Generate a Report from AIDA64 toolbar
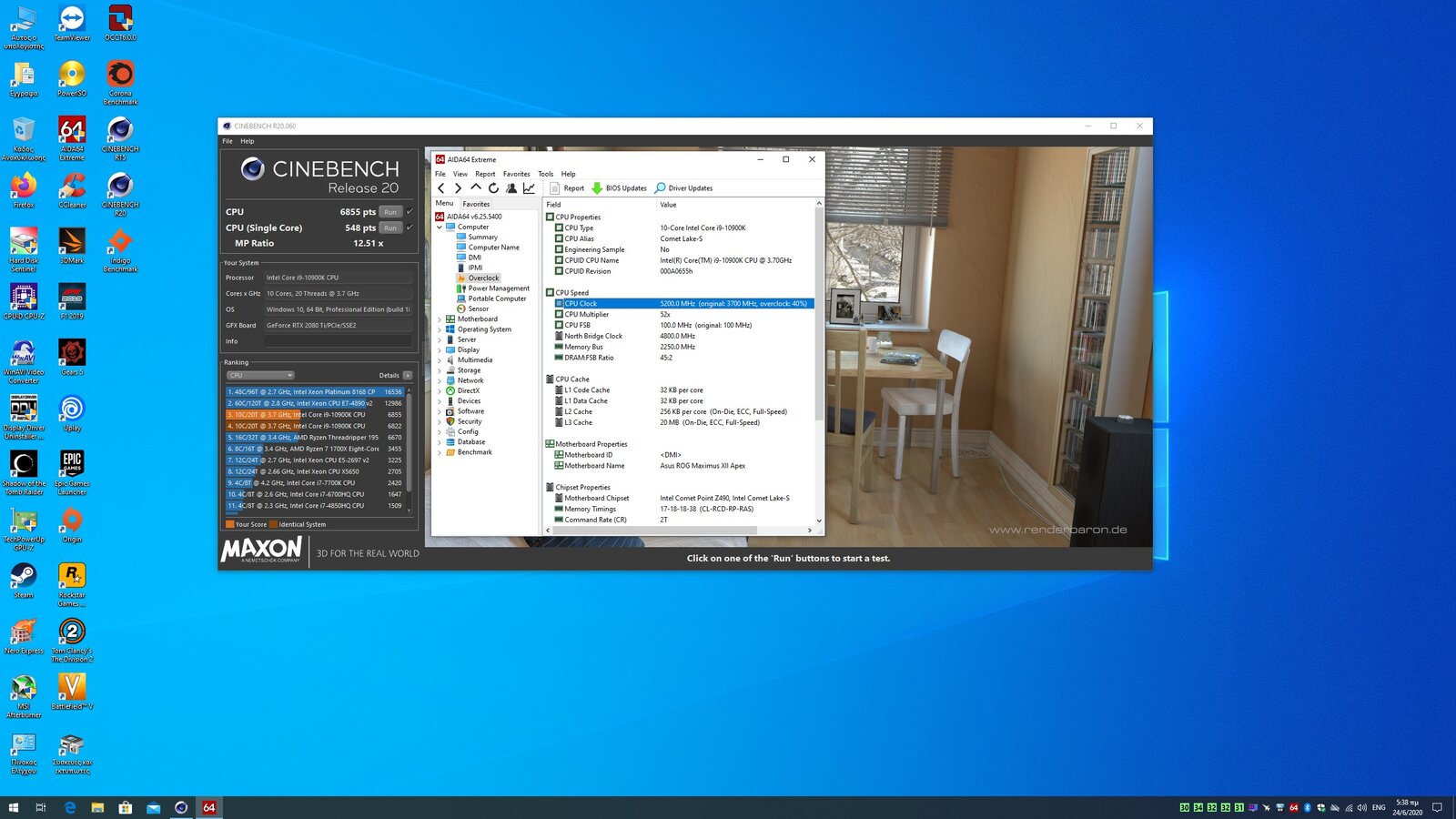 click(567, 188)
